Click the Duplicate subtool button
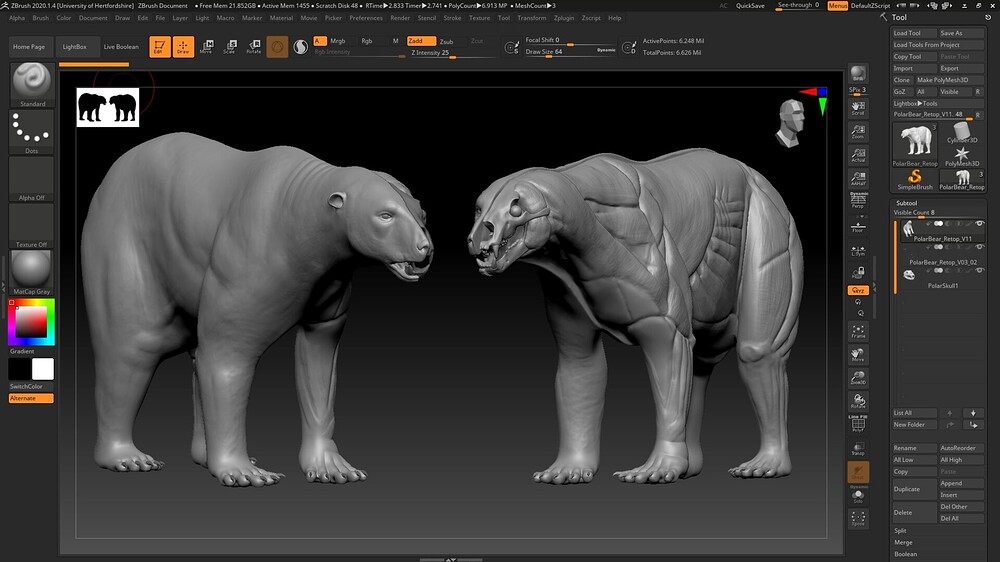 tap(915, 489)
